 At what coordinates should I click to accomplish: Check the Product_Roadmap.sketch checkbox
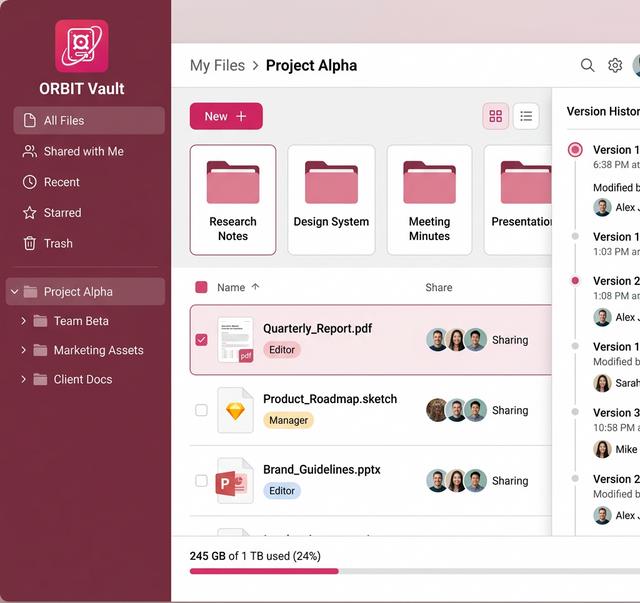coord(201,410)
